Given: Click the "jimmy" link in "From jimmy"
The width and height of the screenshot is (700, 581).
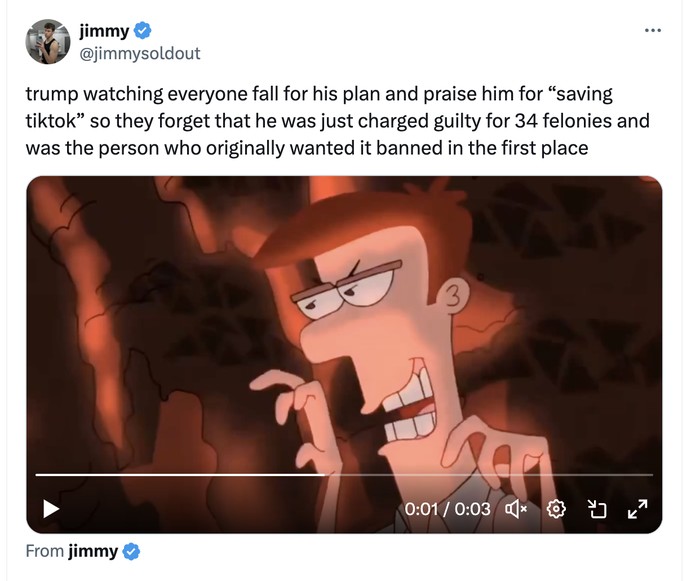Looking at the screenshot, I should point(93,551).
